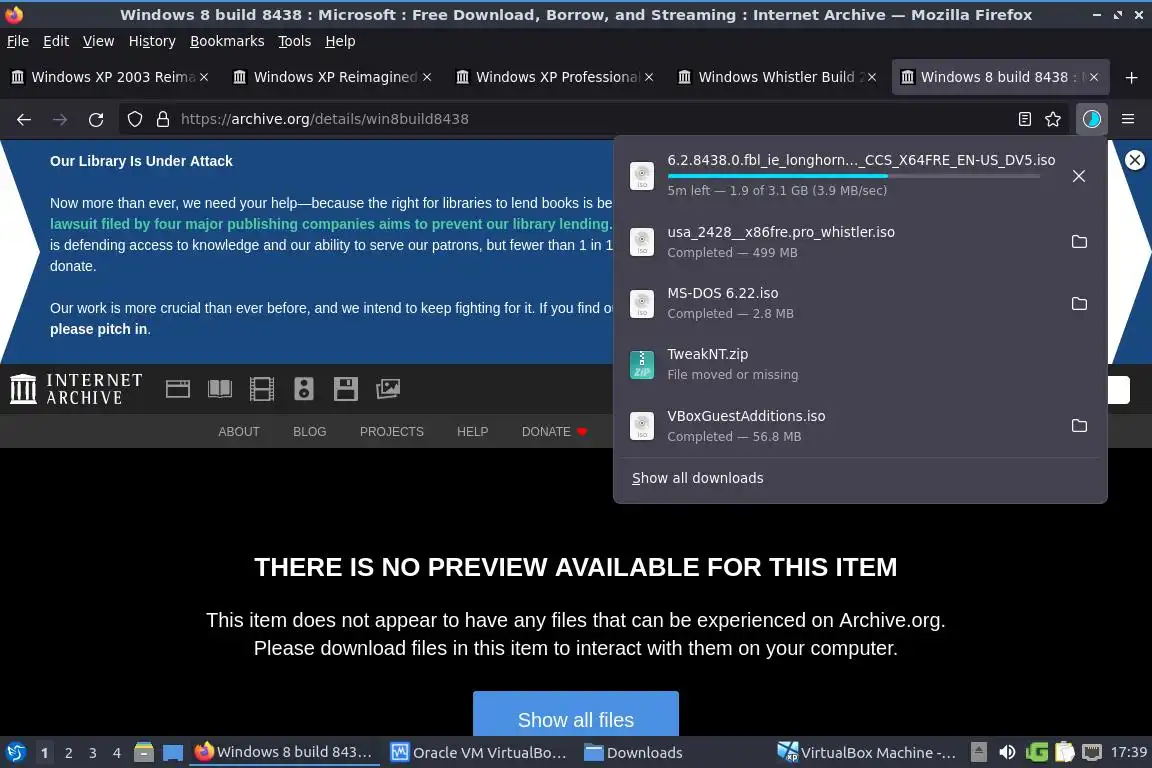Click the forward navigation arrow
This screenshot has width=1152, height=768.
pyautogui.click(x=60, y=119)
